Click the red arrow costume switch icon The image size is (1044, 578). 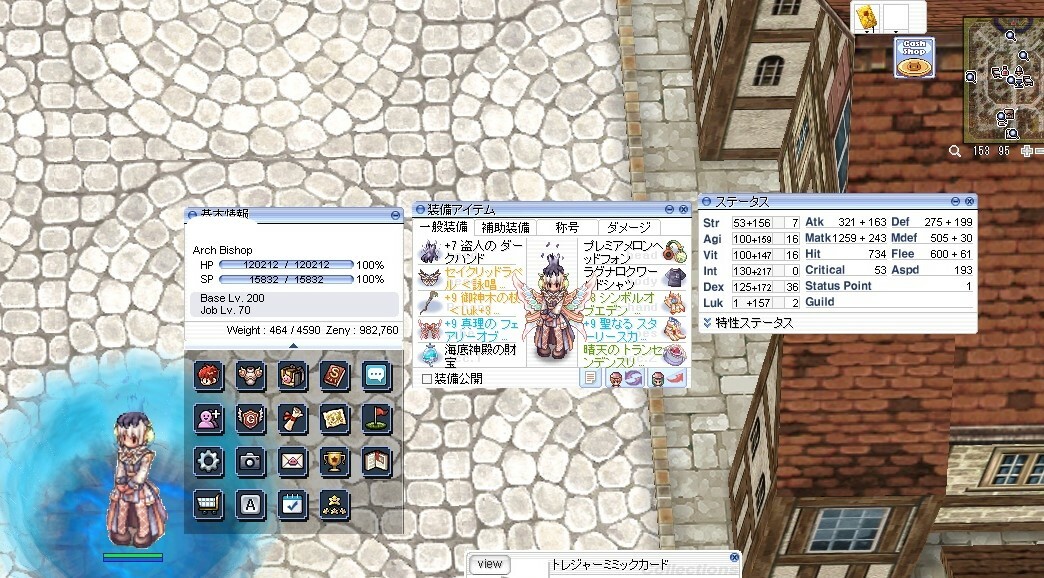(x=668, y=378)
